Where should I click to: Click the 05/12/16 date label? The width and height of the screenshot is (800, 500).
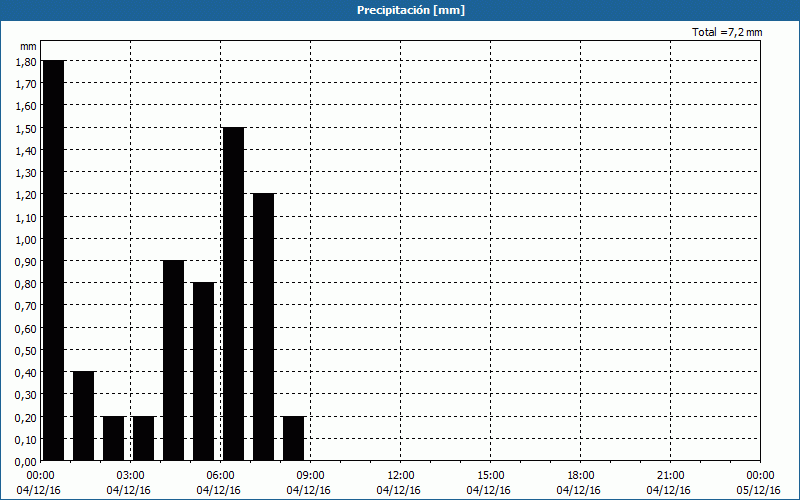758,490
